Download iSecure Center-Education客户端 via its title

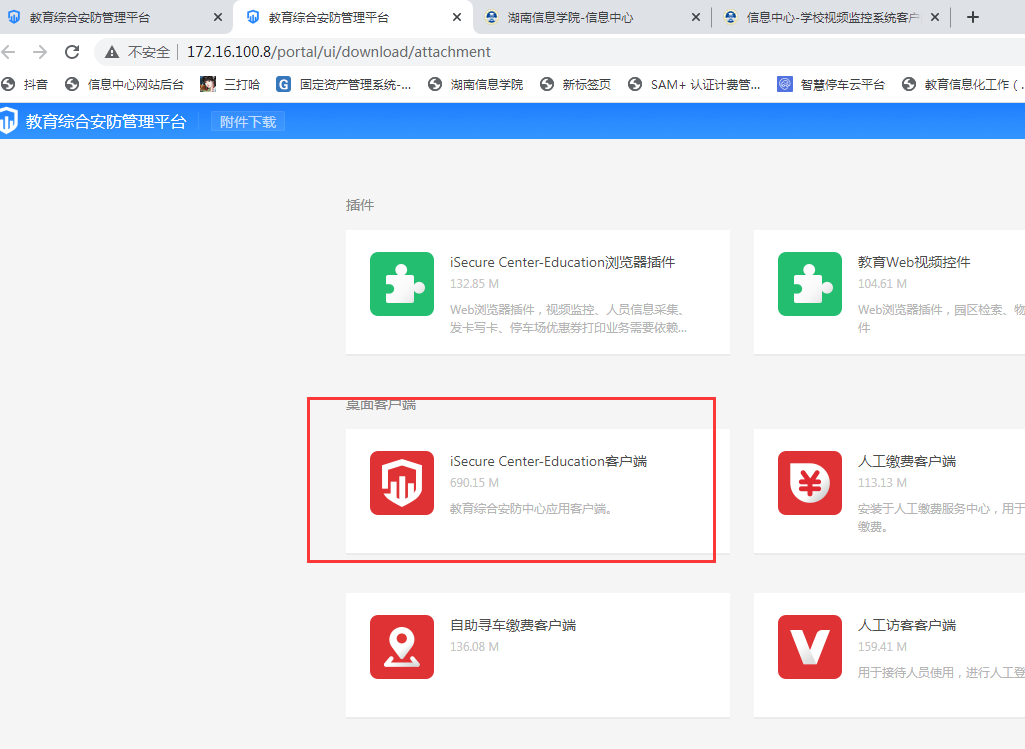coord(548,461)
